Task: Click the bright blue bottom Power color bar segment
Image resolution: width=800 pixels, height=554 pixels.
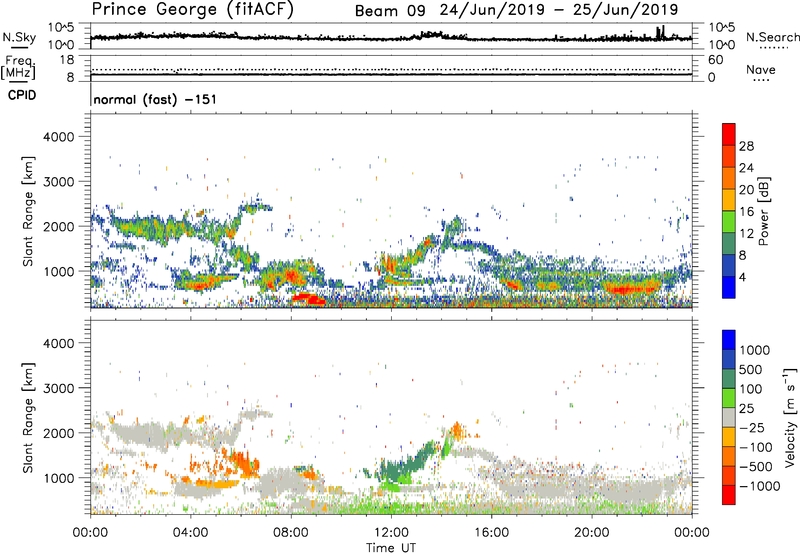Action: [729, 288]
